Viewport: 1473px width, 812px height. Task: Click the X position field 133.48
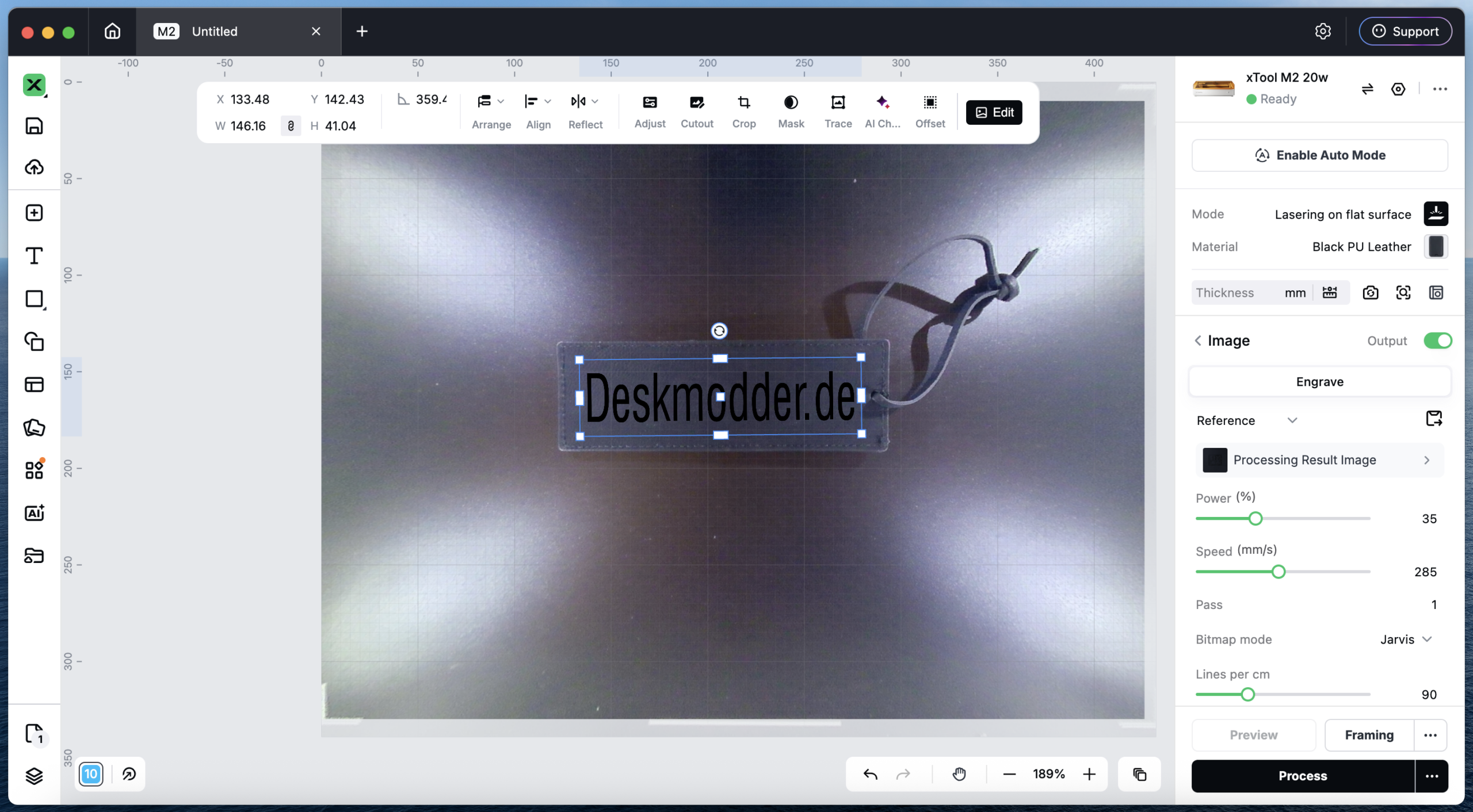click(250, 99)
